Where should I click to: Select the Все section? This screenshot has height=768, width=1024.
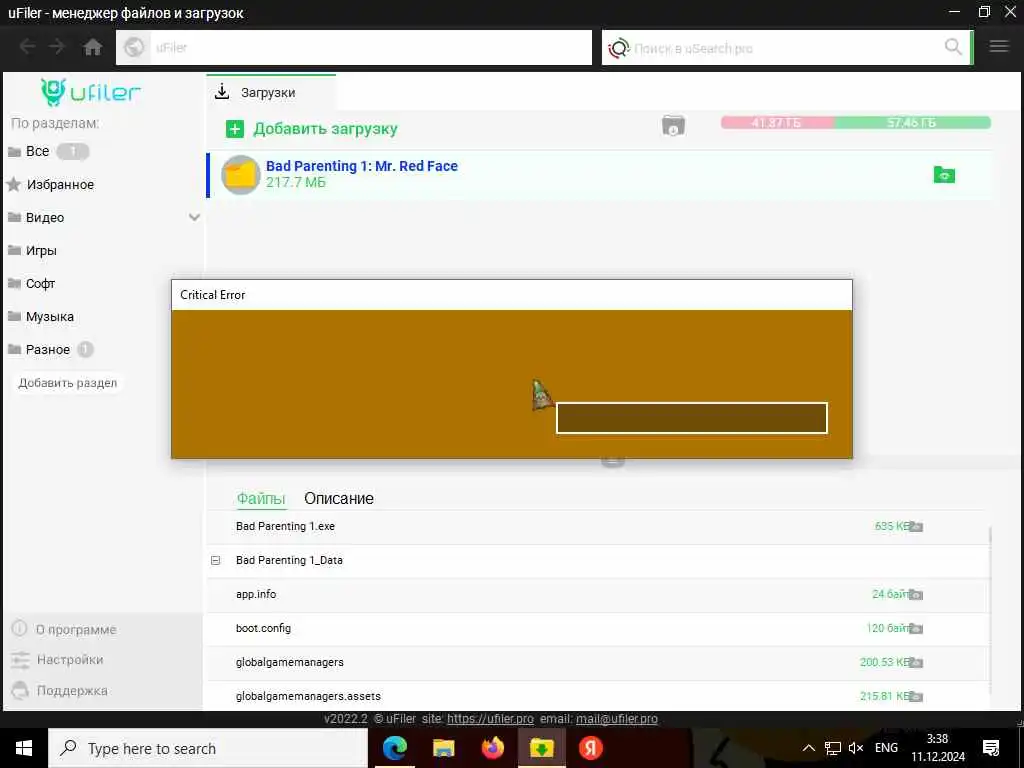click(x=37, y=152)
